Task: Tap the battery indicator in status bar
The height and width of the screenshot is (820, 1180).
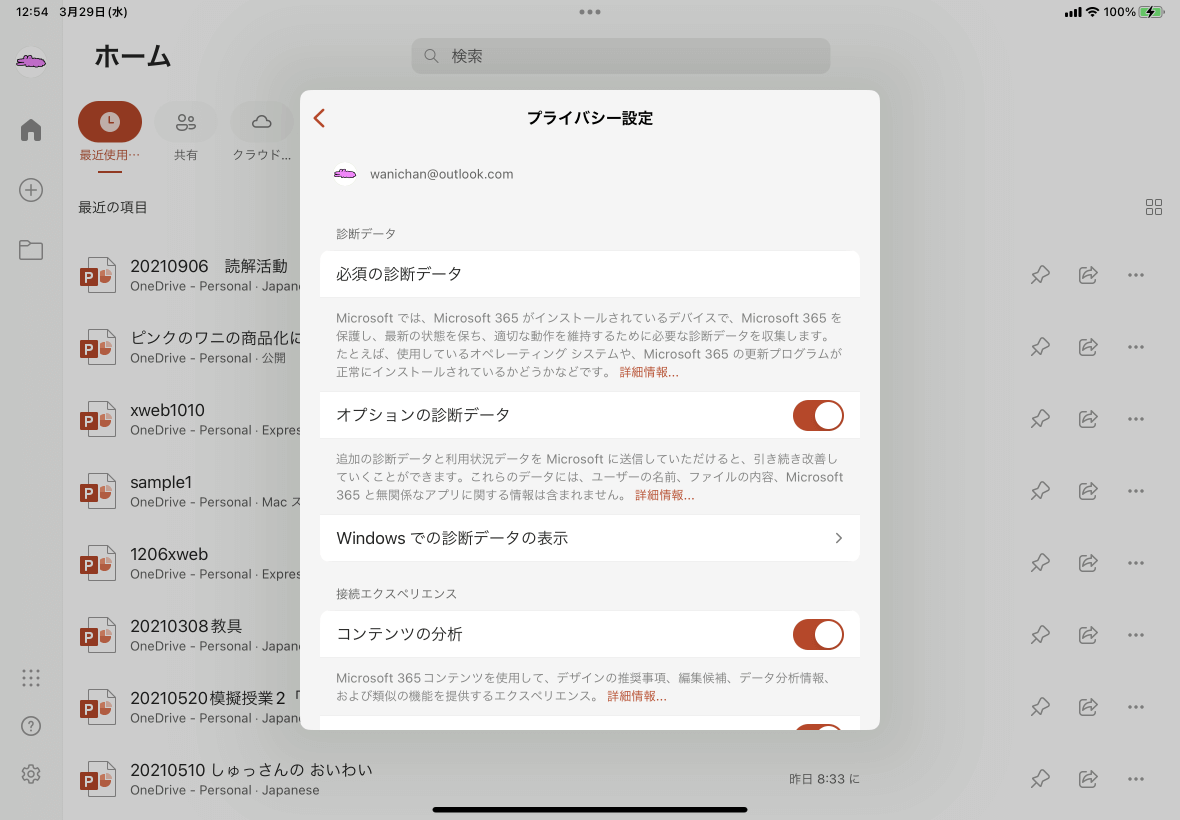Action: coord(1151,12)
